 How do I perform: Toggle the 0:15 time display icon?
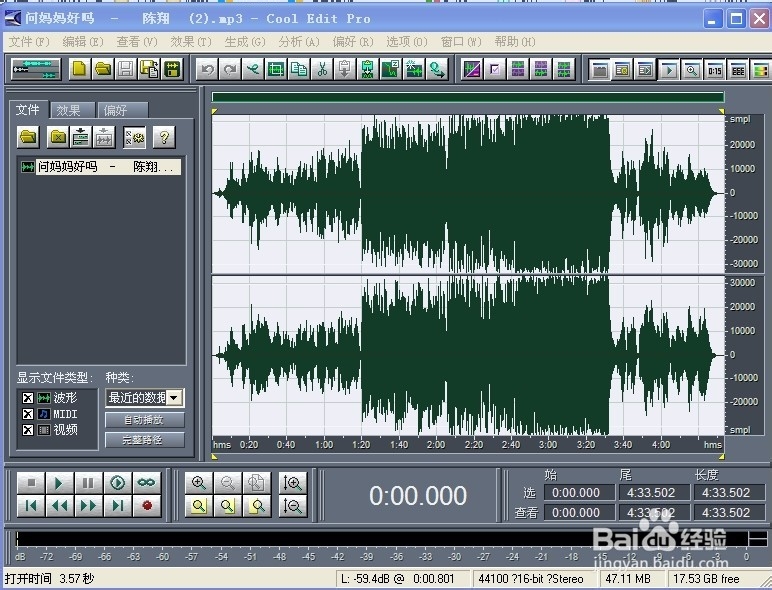[715, 70]
